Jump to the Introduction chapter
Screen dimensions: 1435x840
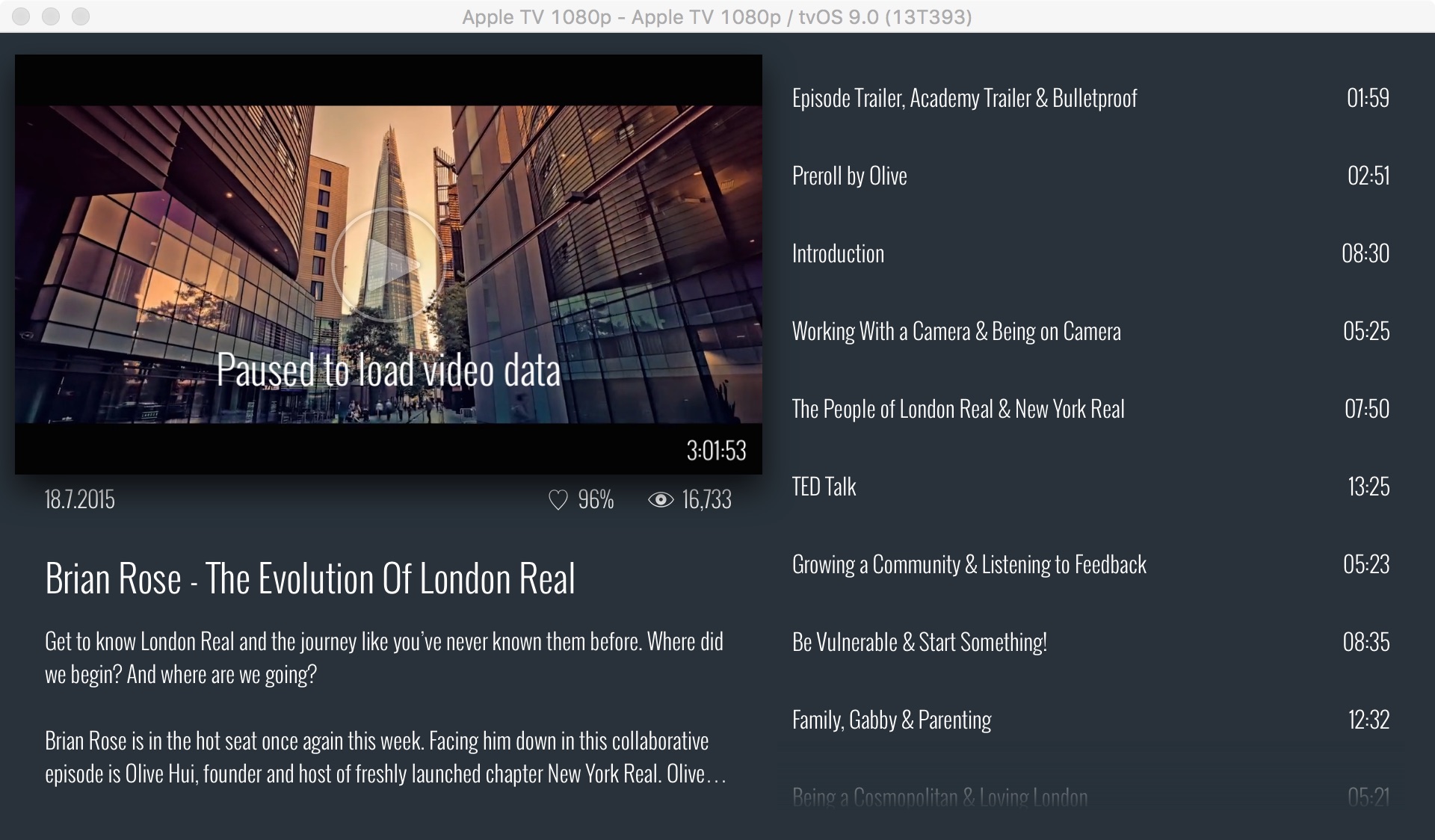[x=1090, y=253]
